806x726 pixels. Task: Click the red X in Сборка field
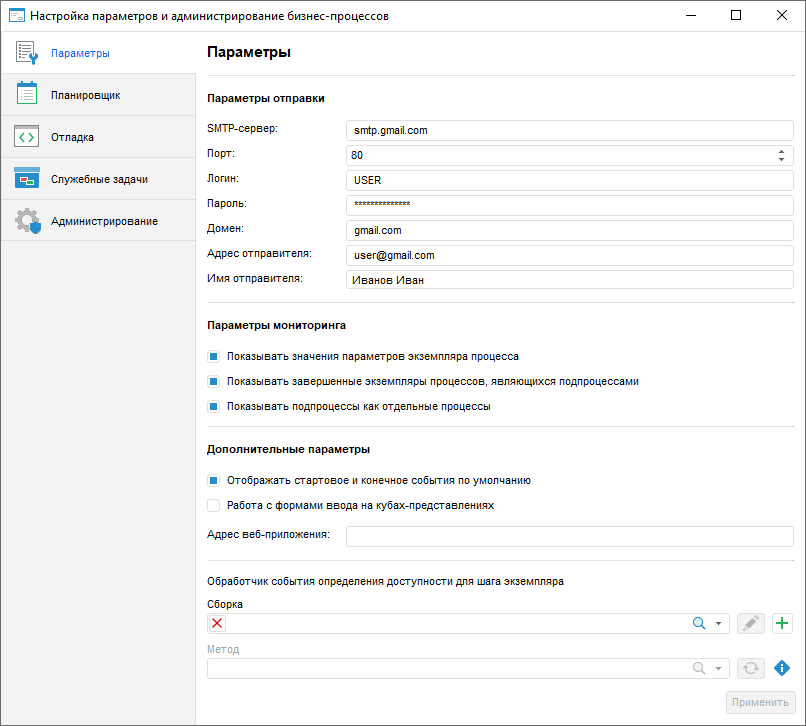coord(218,623)
